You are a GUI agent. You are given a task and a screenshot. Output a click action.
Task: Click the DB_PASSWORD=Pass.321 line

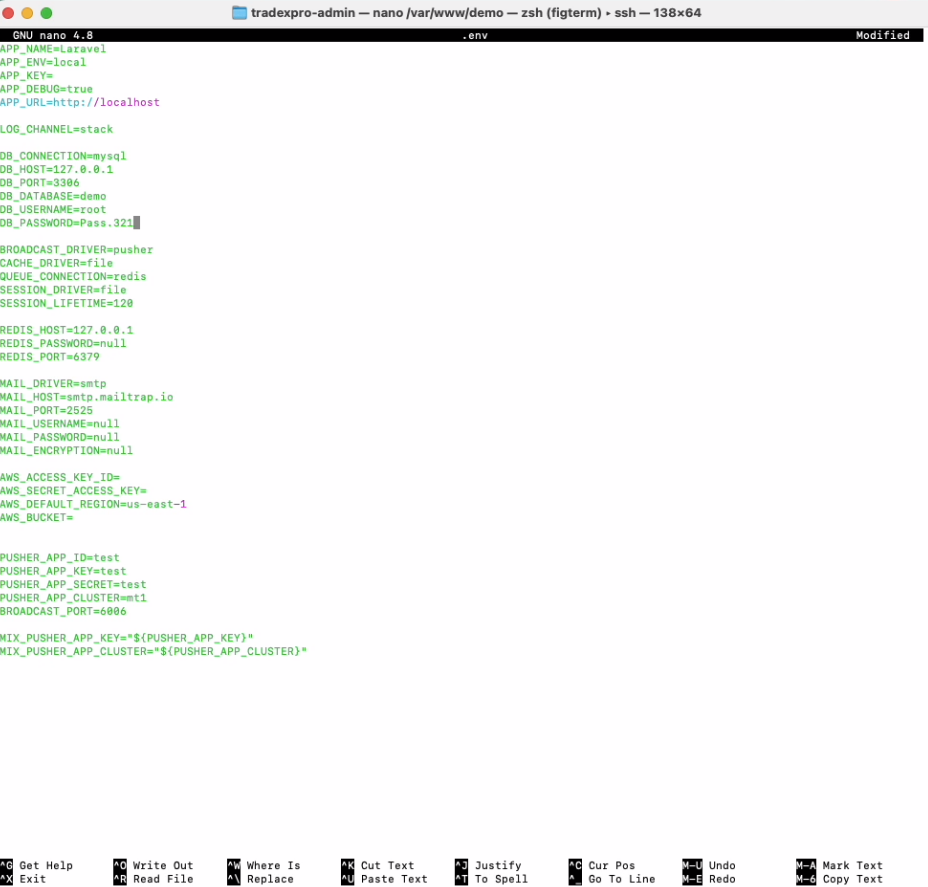point(66,223)
